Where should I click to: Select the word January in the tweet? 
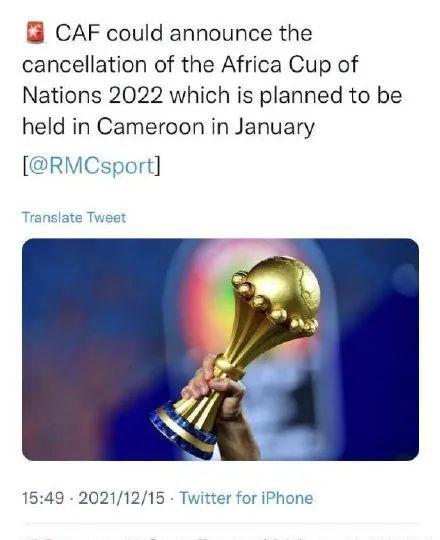274,127
